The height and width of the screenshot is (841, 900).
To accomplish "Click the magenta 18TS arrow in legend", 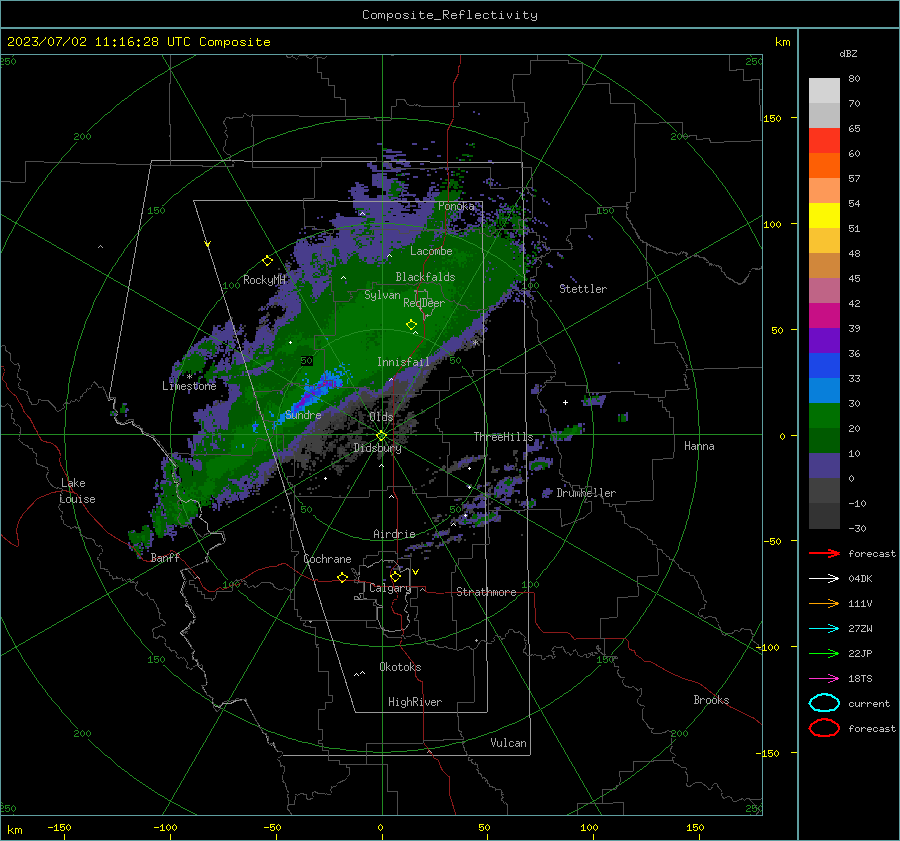I will [824, 679].
